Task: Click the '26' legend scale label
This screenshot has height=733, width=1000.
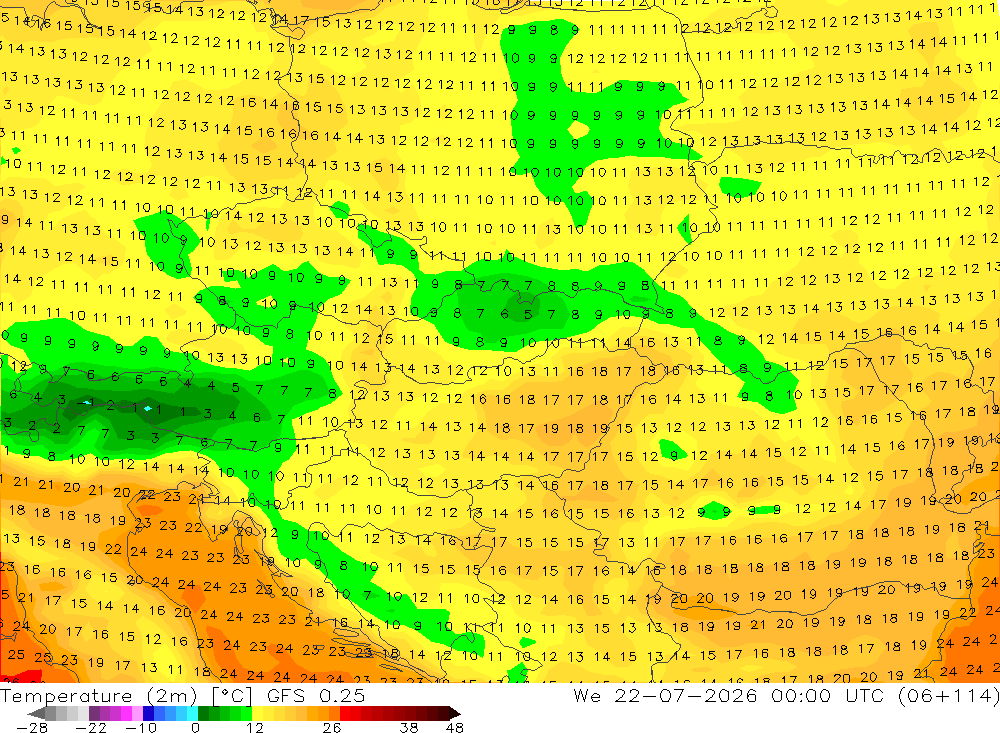Action: [x=332, y=727]
